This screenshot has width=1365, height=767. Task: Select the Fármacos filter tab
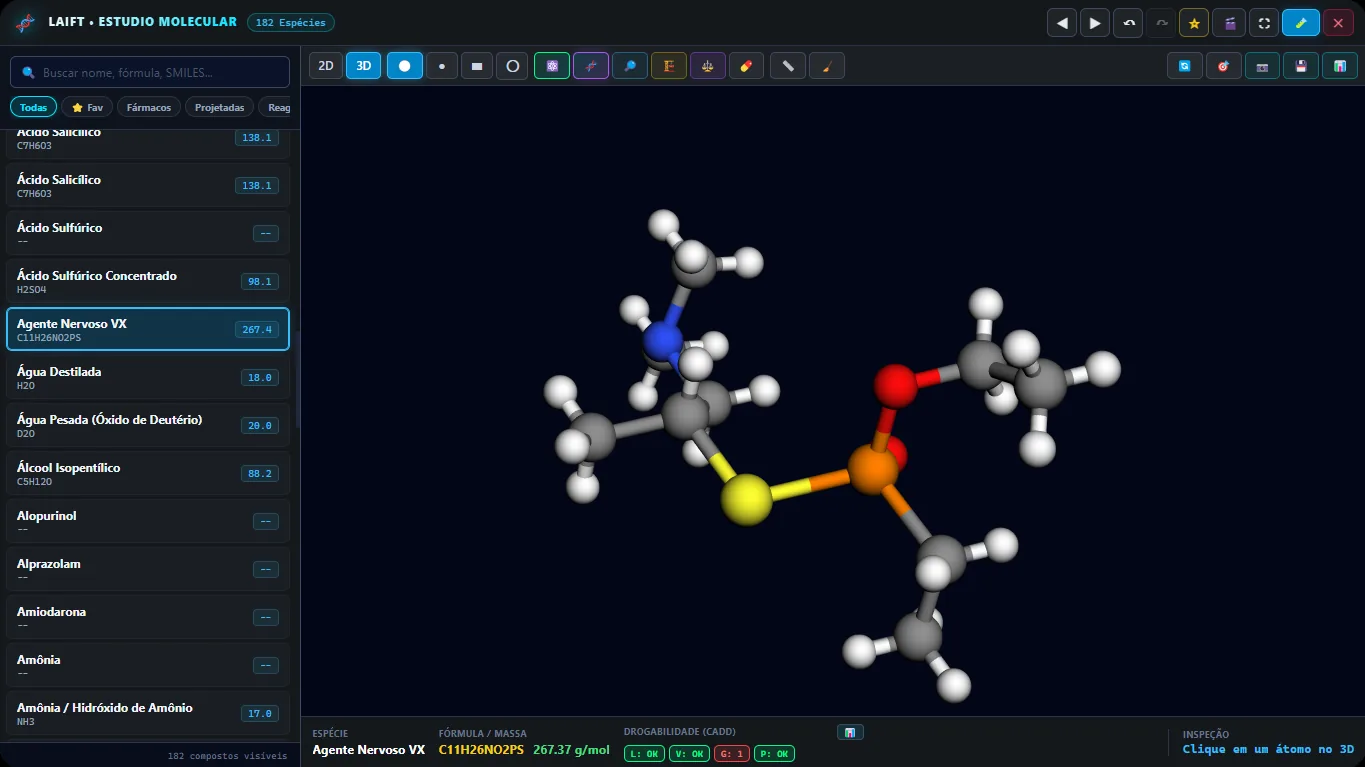149,107
